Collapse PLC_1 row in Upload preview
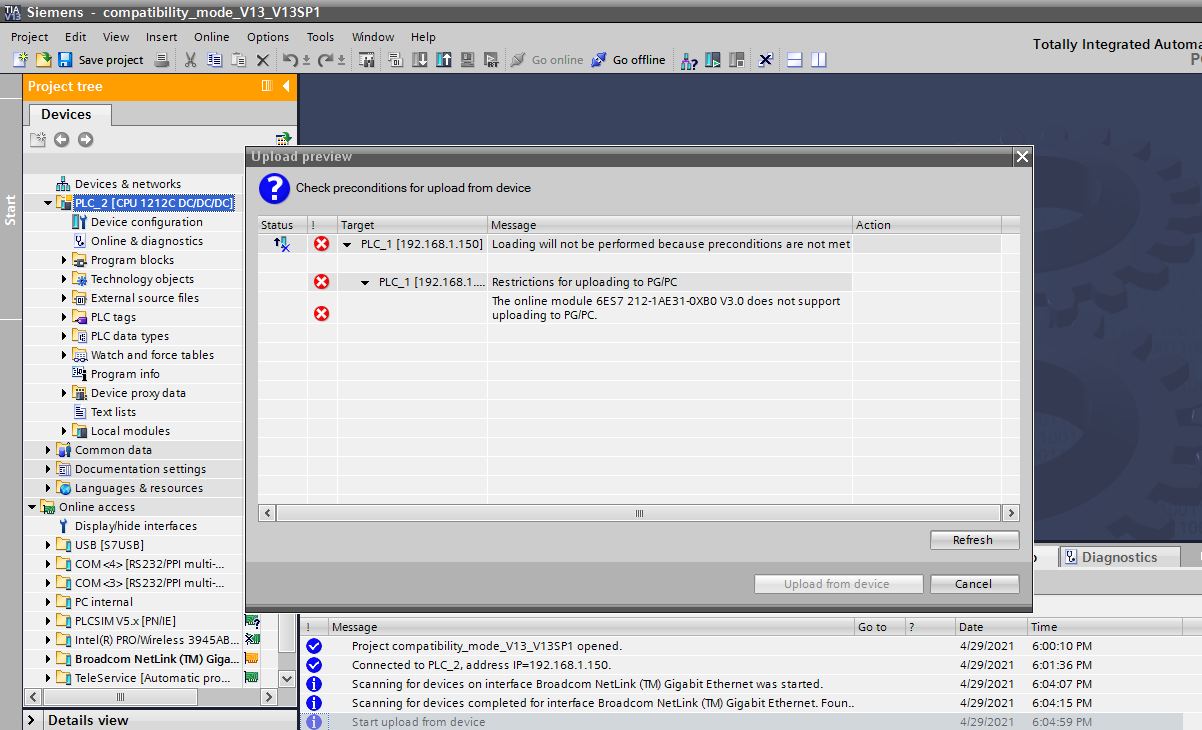This screenshot has height=730, width=1202. click(x=347, y=244)
